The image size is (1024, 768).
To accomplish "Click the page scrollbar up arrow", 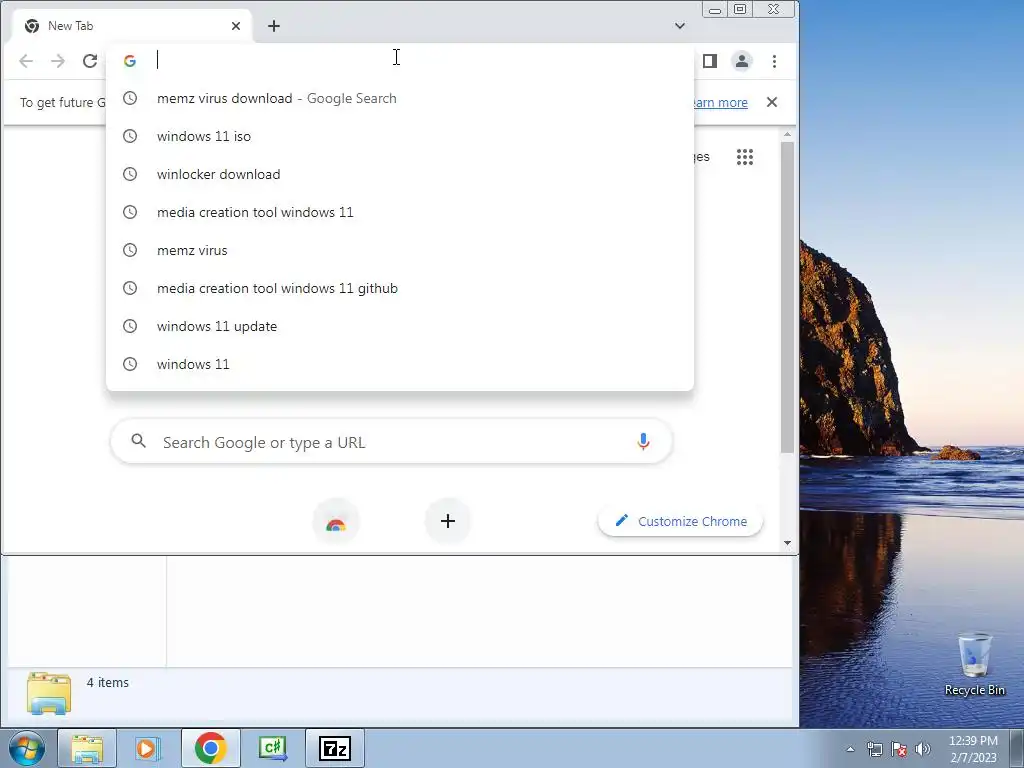I will click(787, 134).
